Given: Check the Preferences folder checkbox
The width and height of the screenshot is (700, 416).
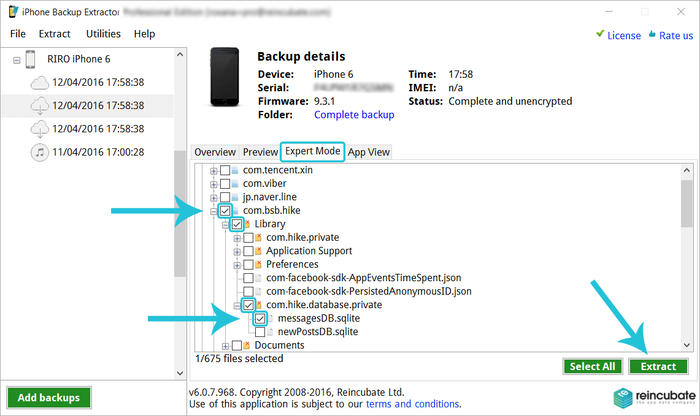Looking at the screenshot, I should coord(248,265).
